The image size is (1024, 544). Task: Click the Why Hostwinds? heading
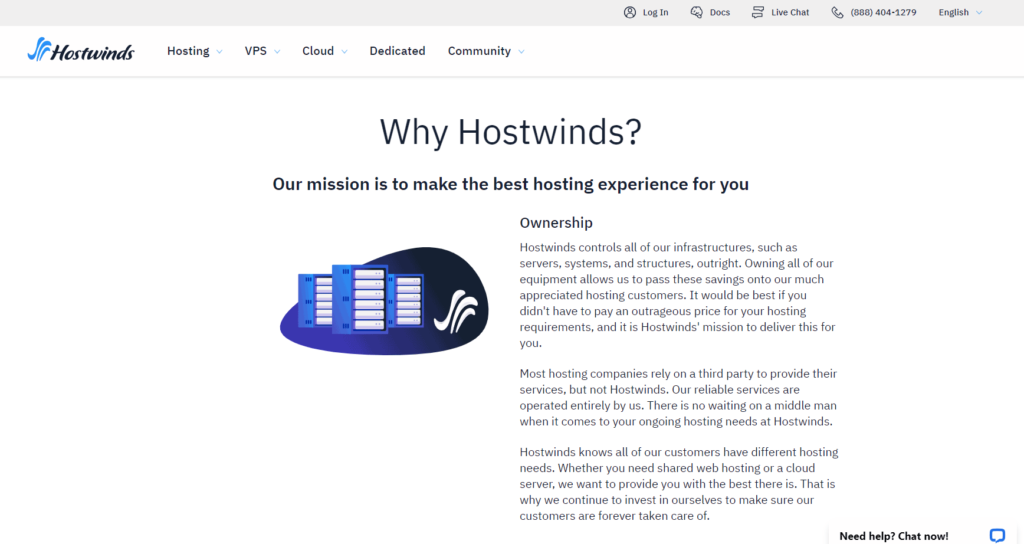point(511,132)
